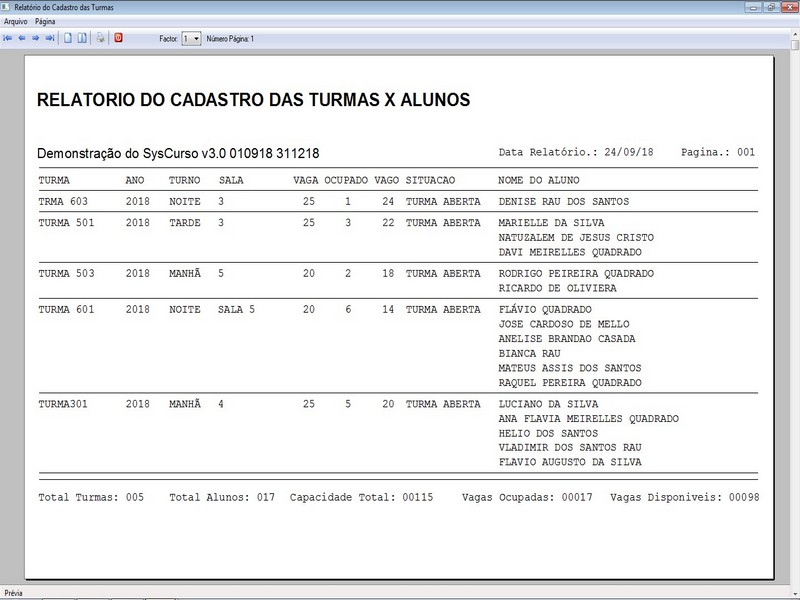Click the NOME DO ALUNO header
The image size is (800, 600).
(539, 180)
